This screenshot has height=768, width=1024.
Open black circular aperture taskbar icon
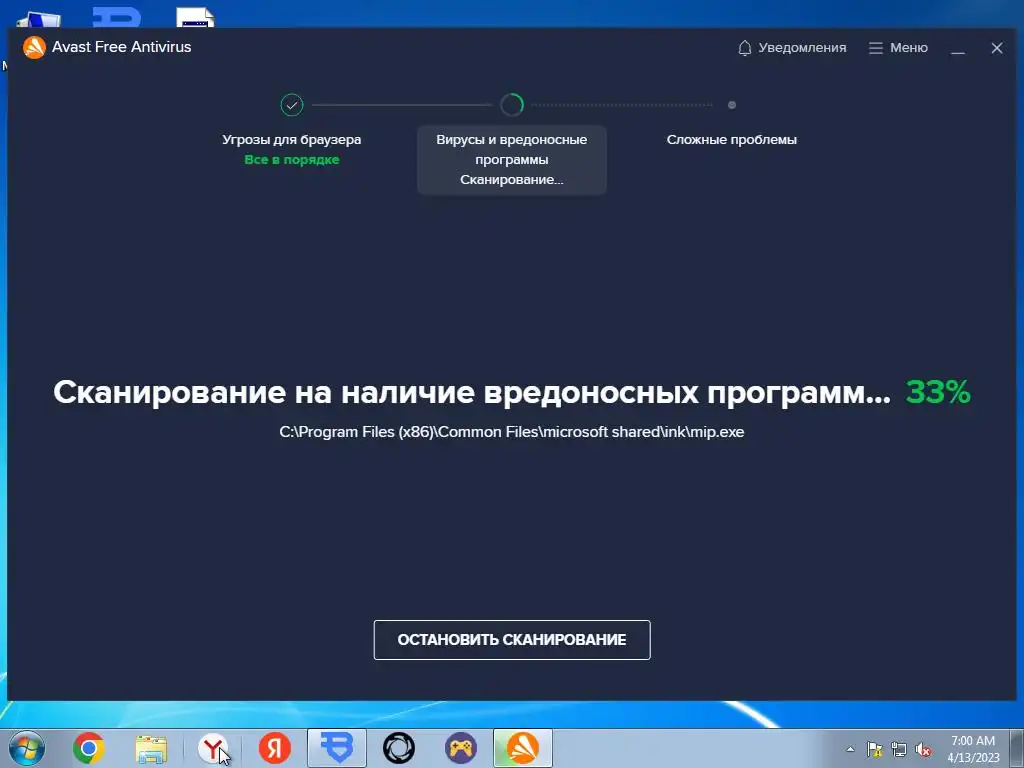tap(399, 748)
